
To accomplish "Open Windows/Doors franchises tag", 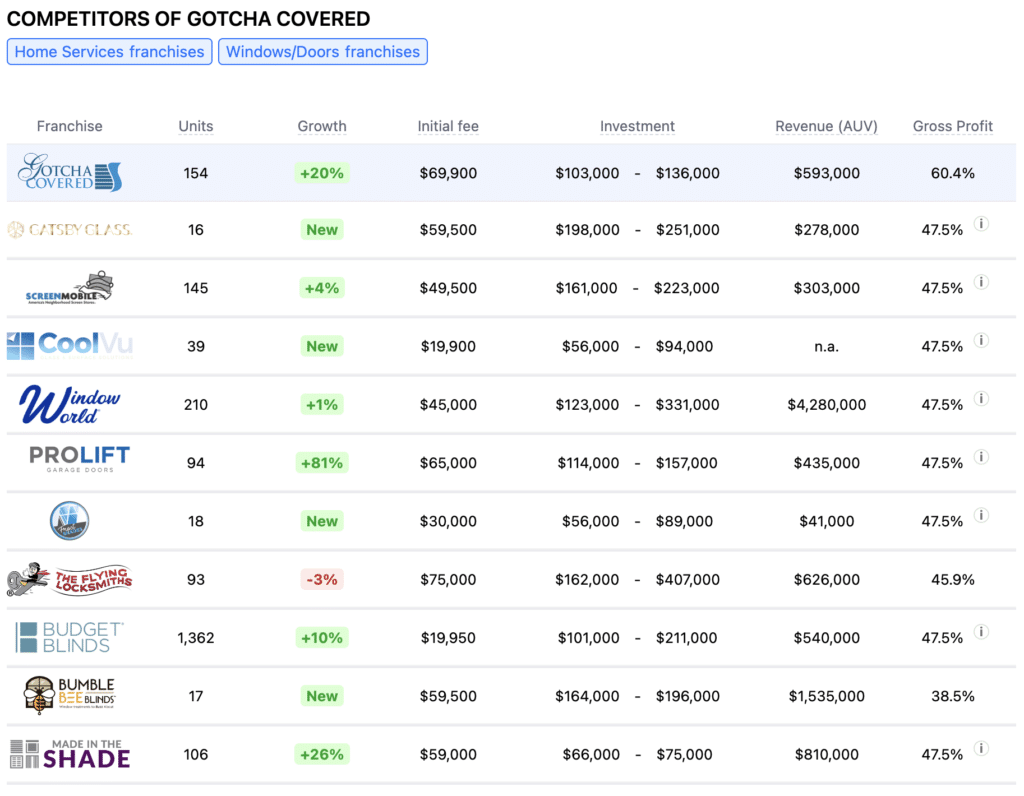I will coord(323,52).
